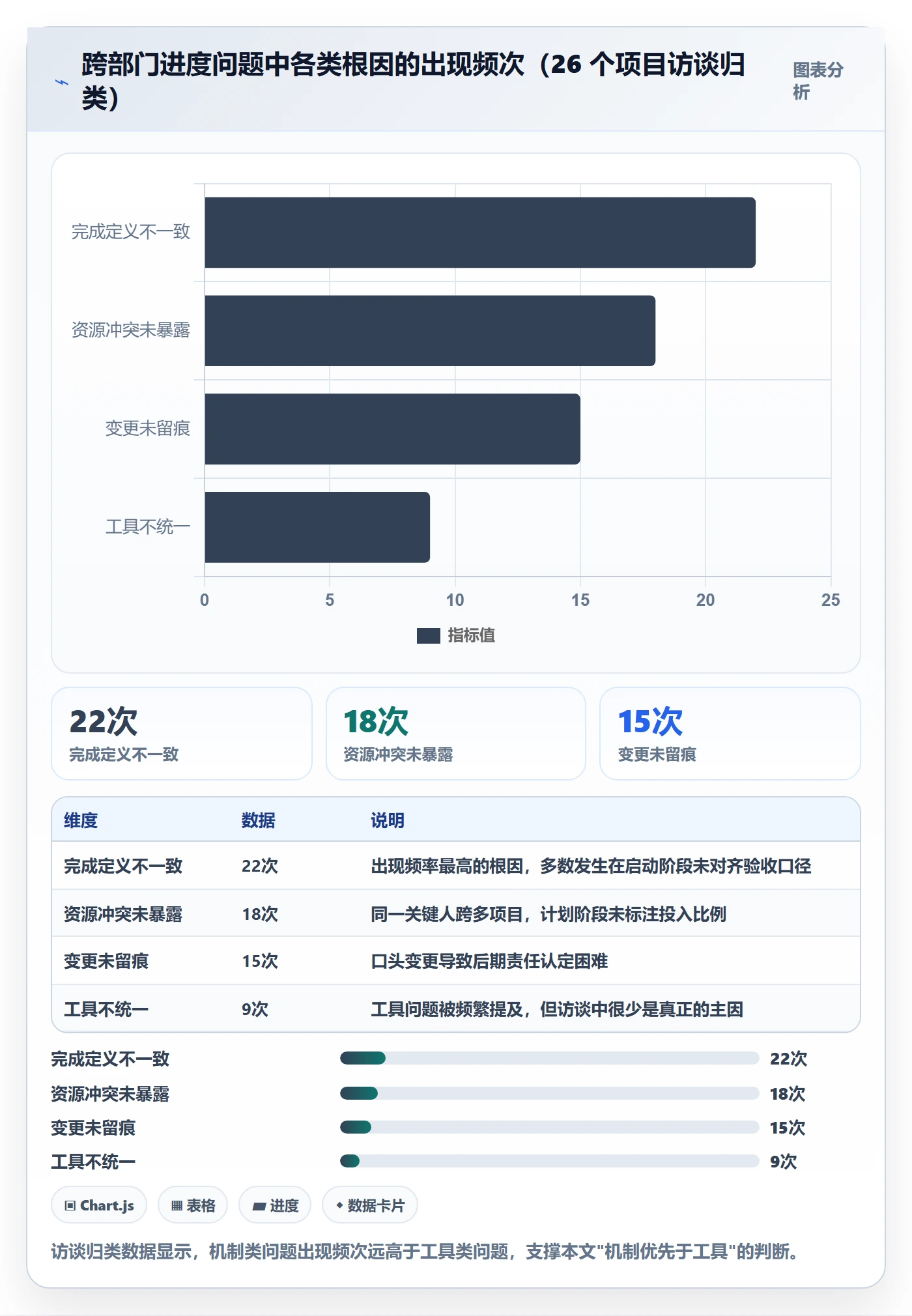
Task: Click the chart title starting 跨部门进度问题
Action: tap(413, 81)
